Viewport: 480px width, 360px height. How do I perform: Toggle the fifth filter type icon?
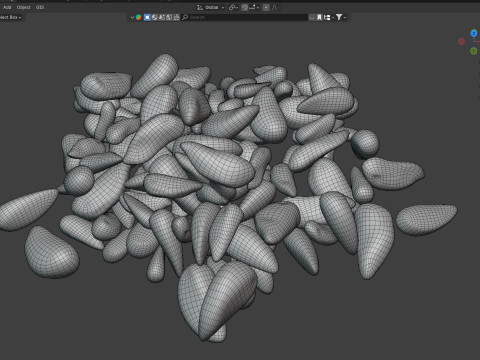click(x=176, y=17)
